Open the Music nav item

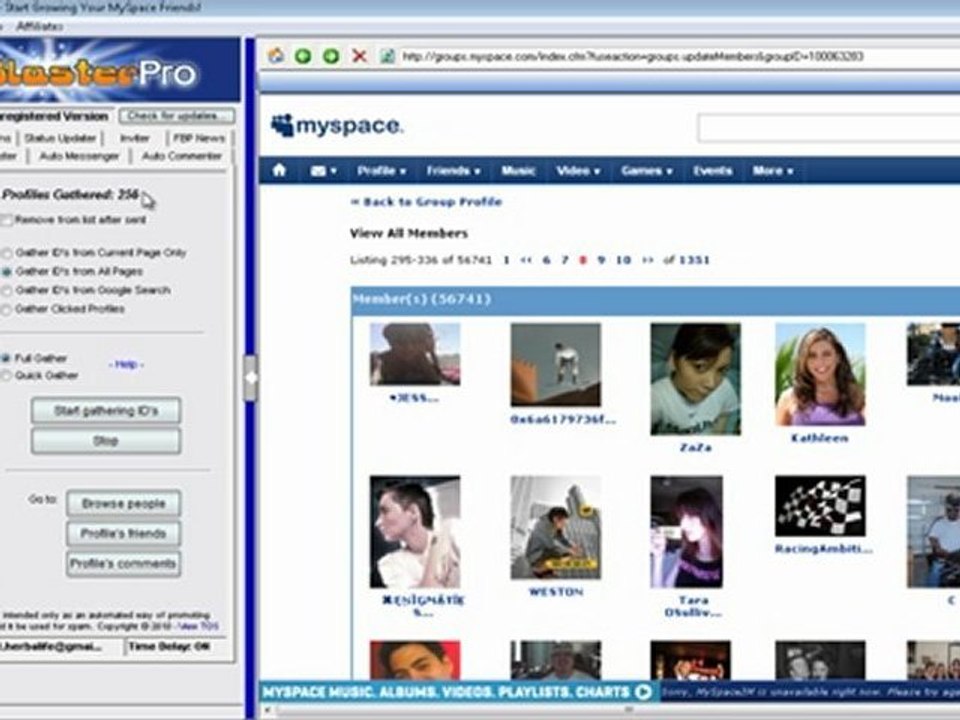(x=518, y=171)
